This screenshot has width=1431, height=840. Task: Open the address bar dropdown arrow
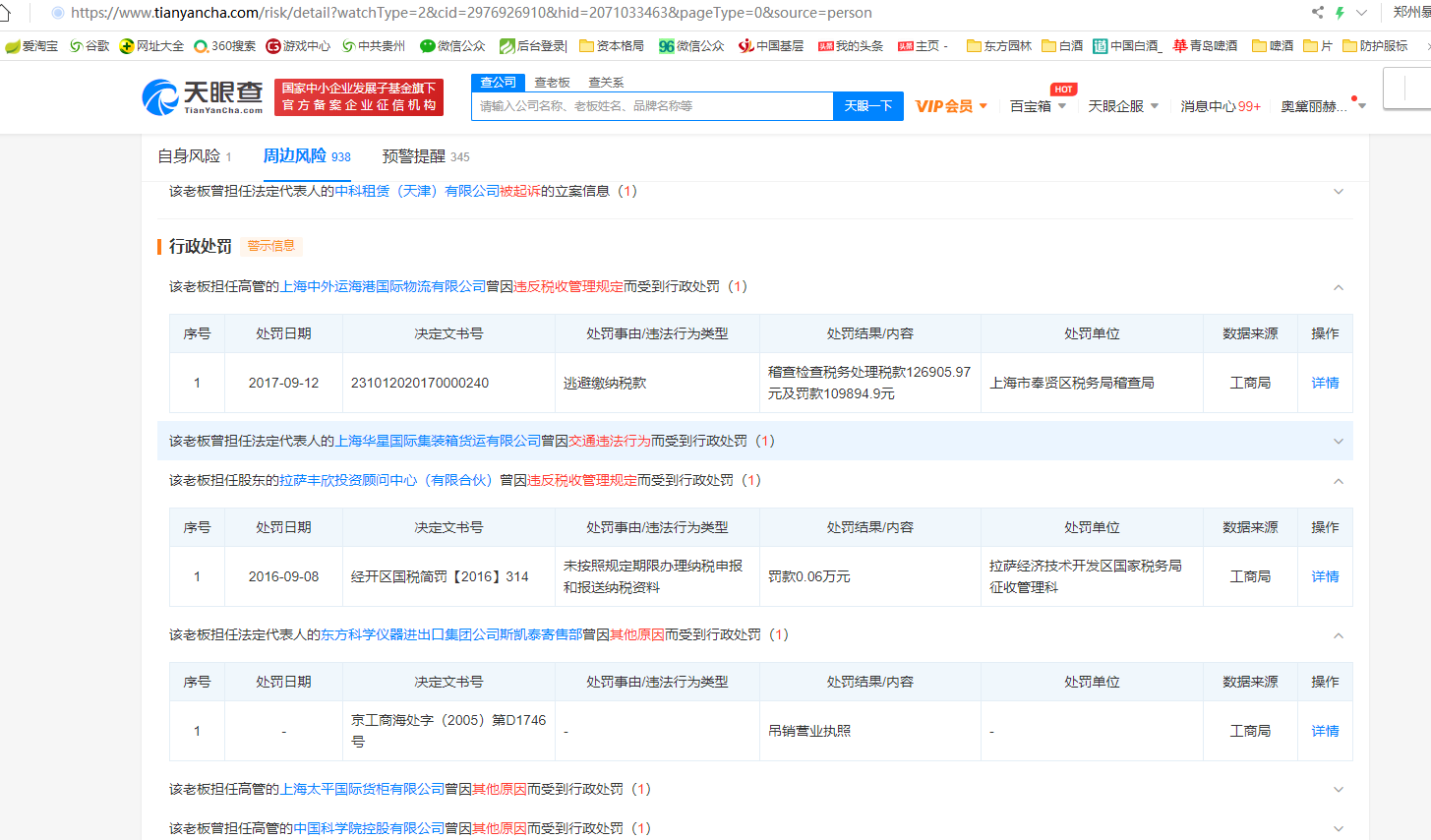tap(1361, 13)
